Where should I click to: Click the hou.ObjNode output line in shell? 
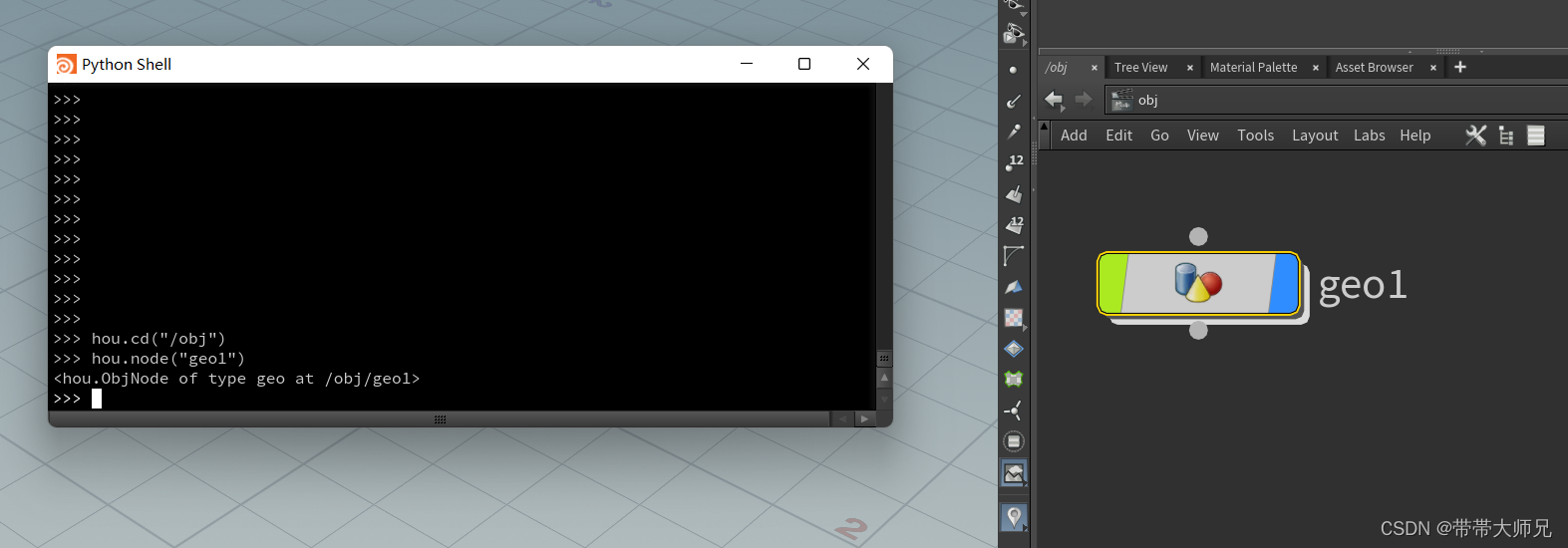tap(236, 379)
